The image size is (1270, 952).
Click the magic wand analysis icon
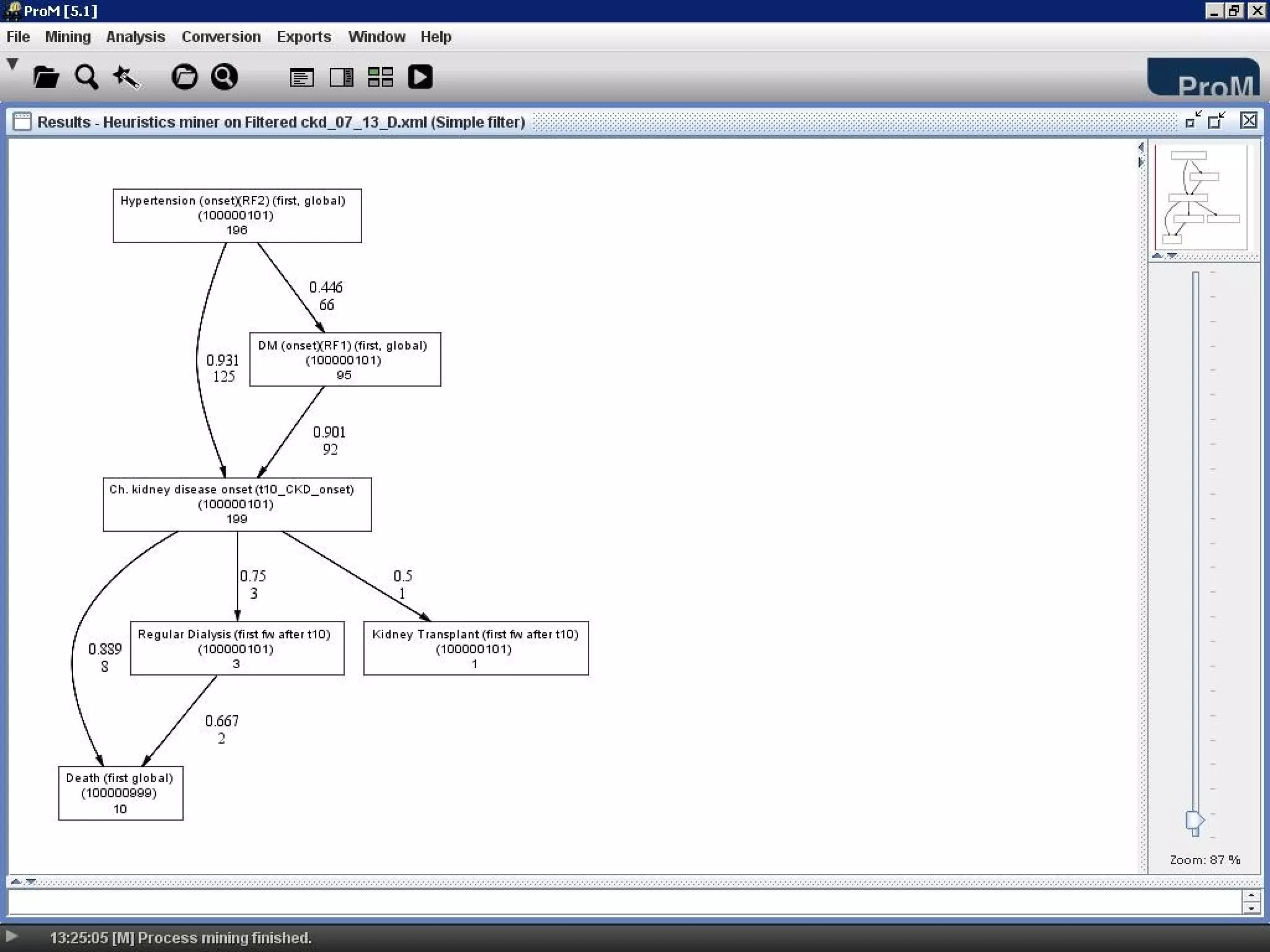(x=126, y=77)
